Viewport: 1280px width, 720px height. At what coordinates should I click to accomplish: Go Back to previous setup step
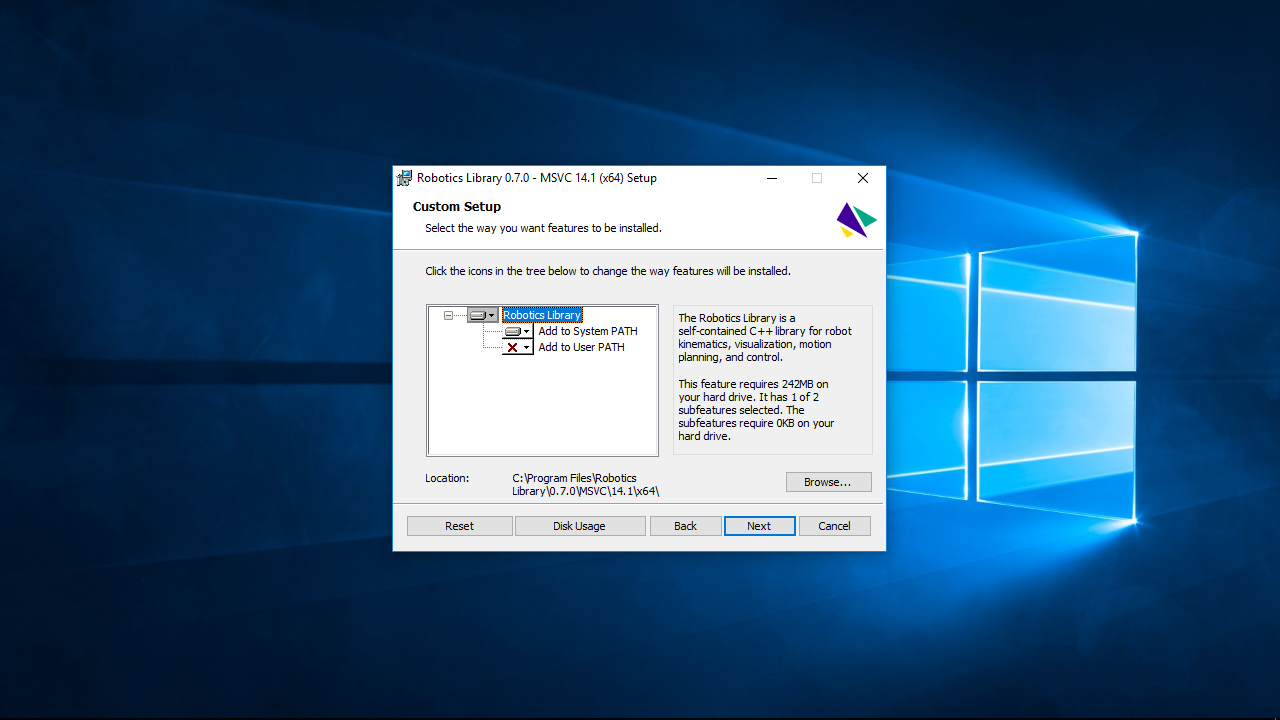coord(685,526)
